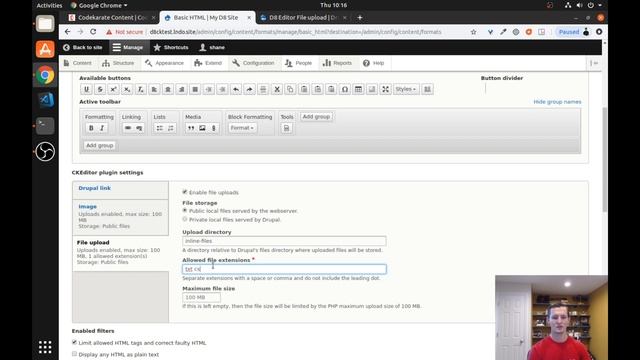This screenshot has height=360, width=640.
Task: Go to the Configuration admin section
Action: [253, 63]
